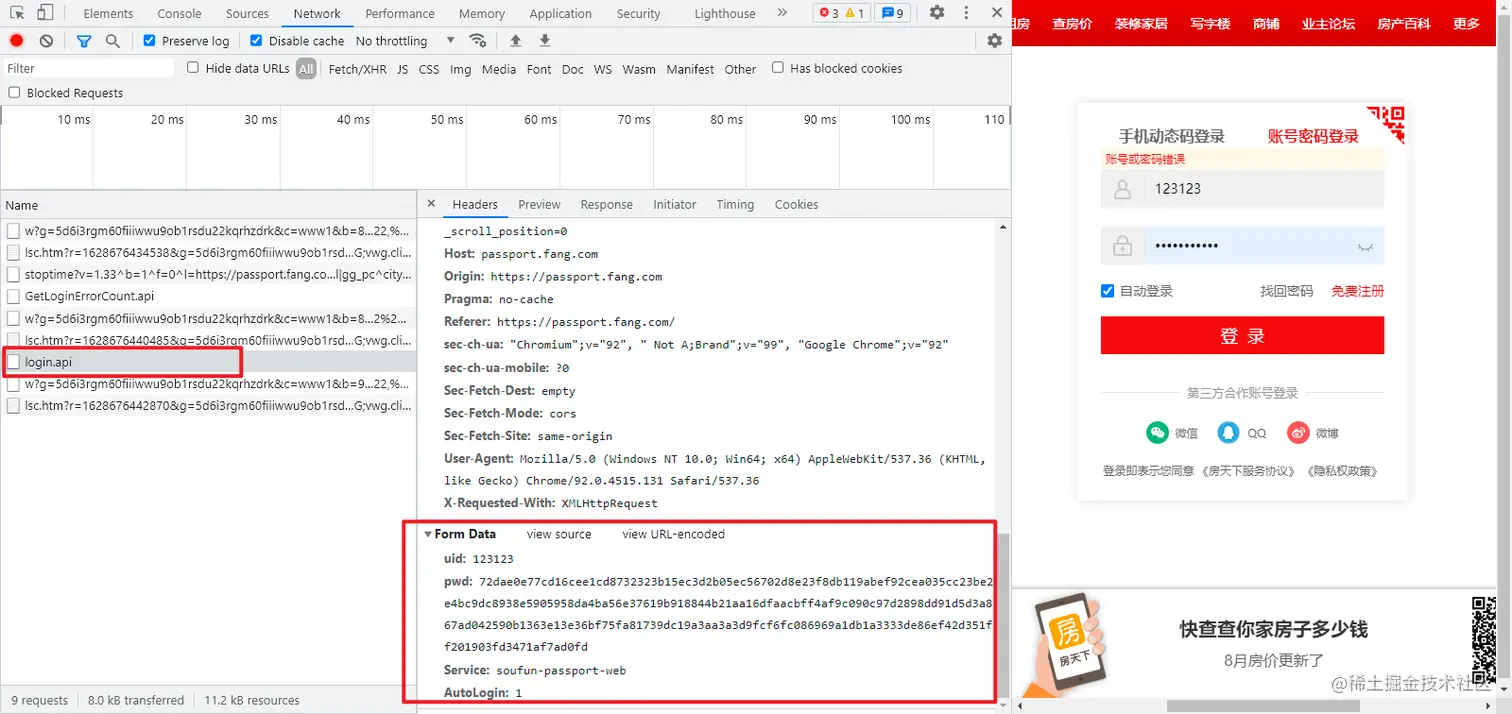Click 找回密码 recover password link
This screenshot has width=1512, height=714.
(1286, 291)
